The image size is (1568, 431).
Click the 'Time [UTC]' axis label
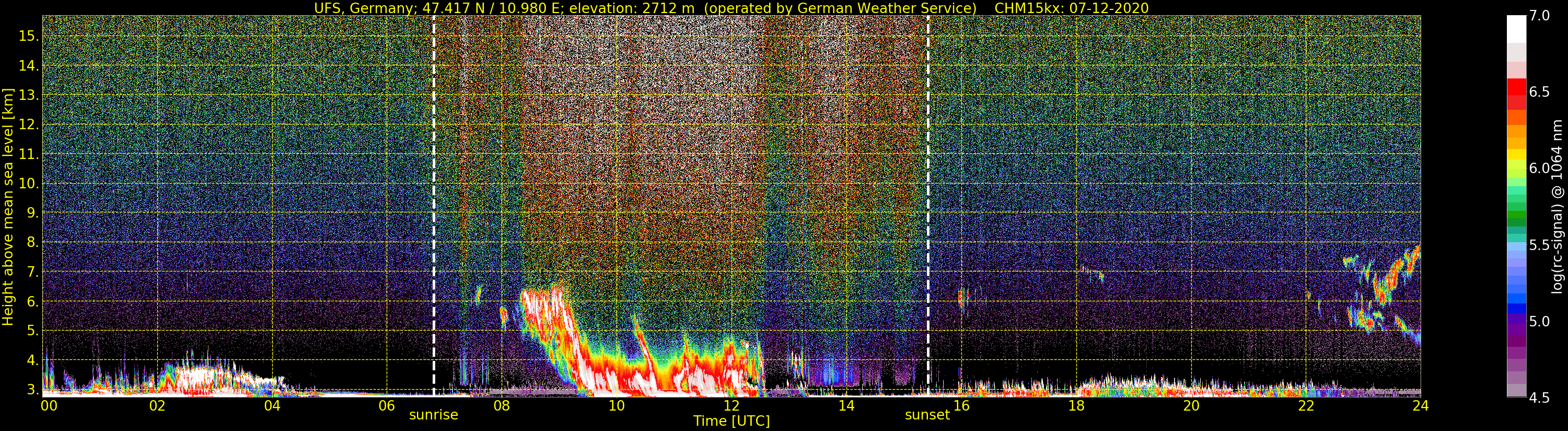pos(731,421)
